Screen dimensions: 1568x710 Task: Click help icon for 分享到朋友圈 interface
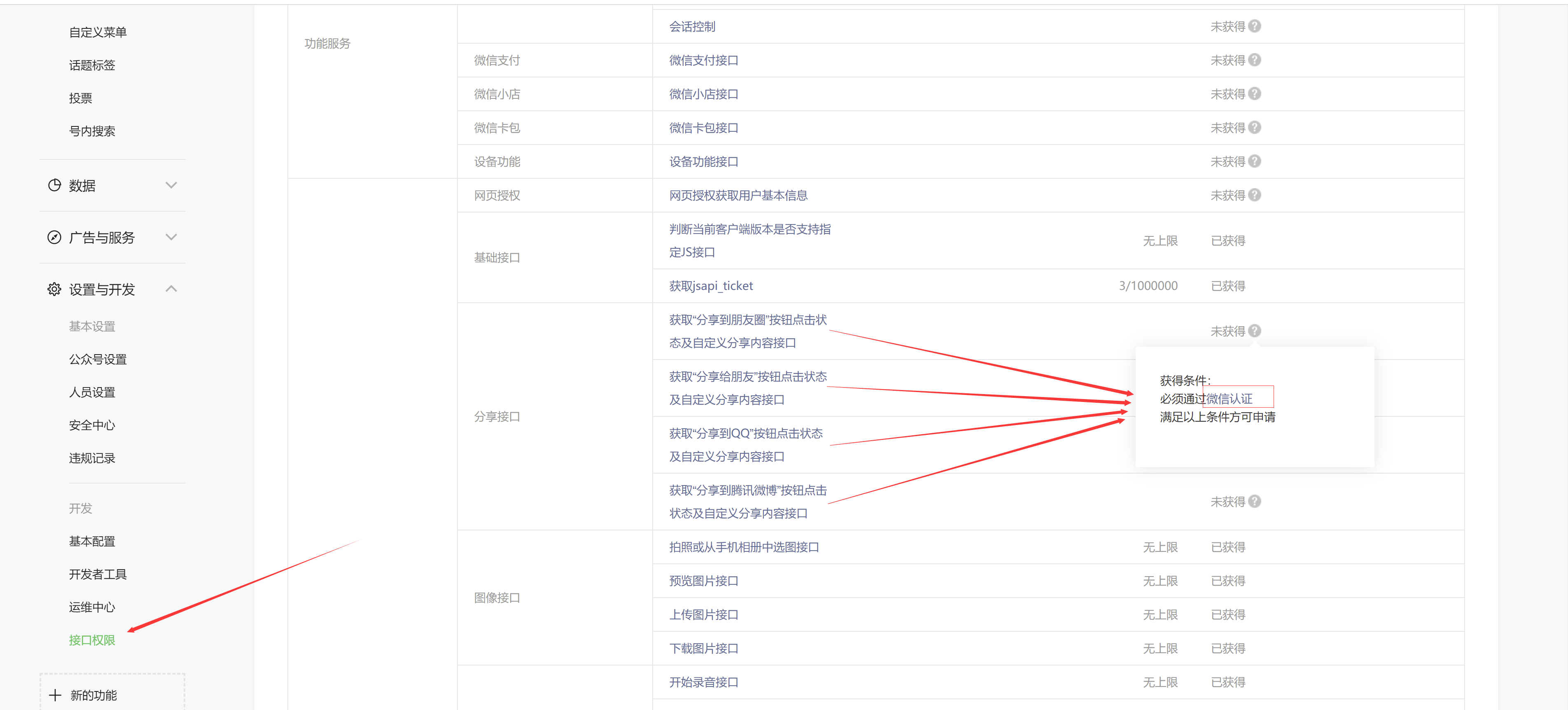[1254, 331]
